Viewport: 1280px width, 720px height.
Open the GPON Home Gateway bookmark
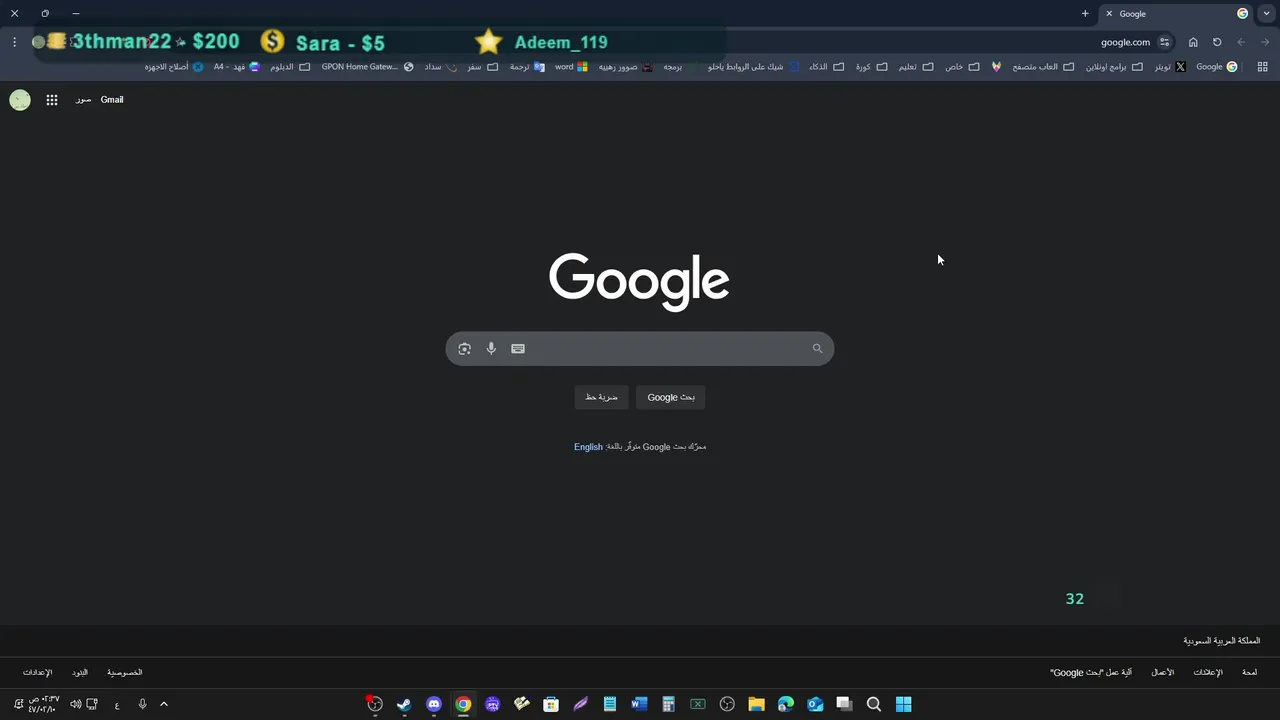tap(367, 67)
